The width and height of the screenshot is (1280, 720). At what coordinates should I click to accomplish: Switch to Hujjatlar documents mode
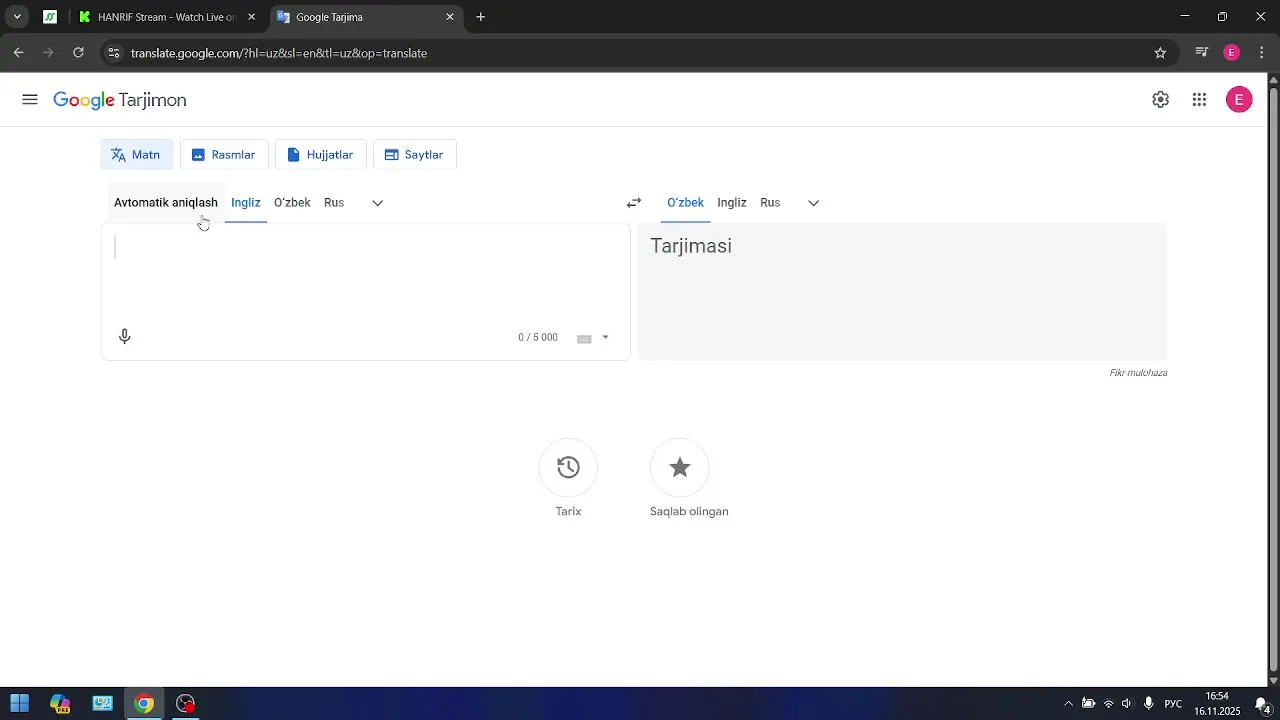tap(320, 155)
